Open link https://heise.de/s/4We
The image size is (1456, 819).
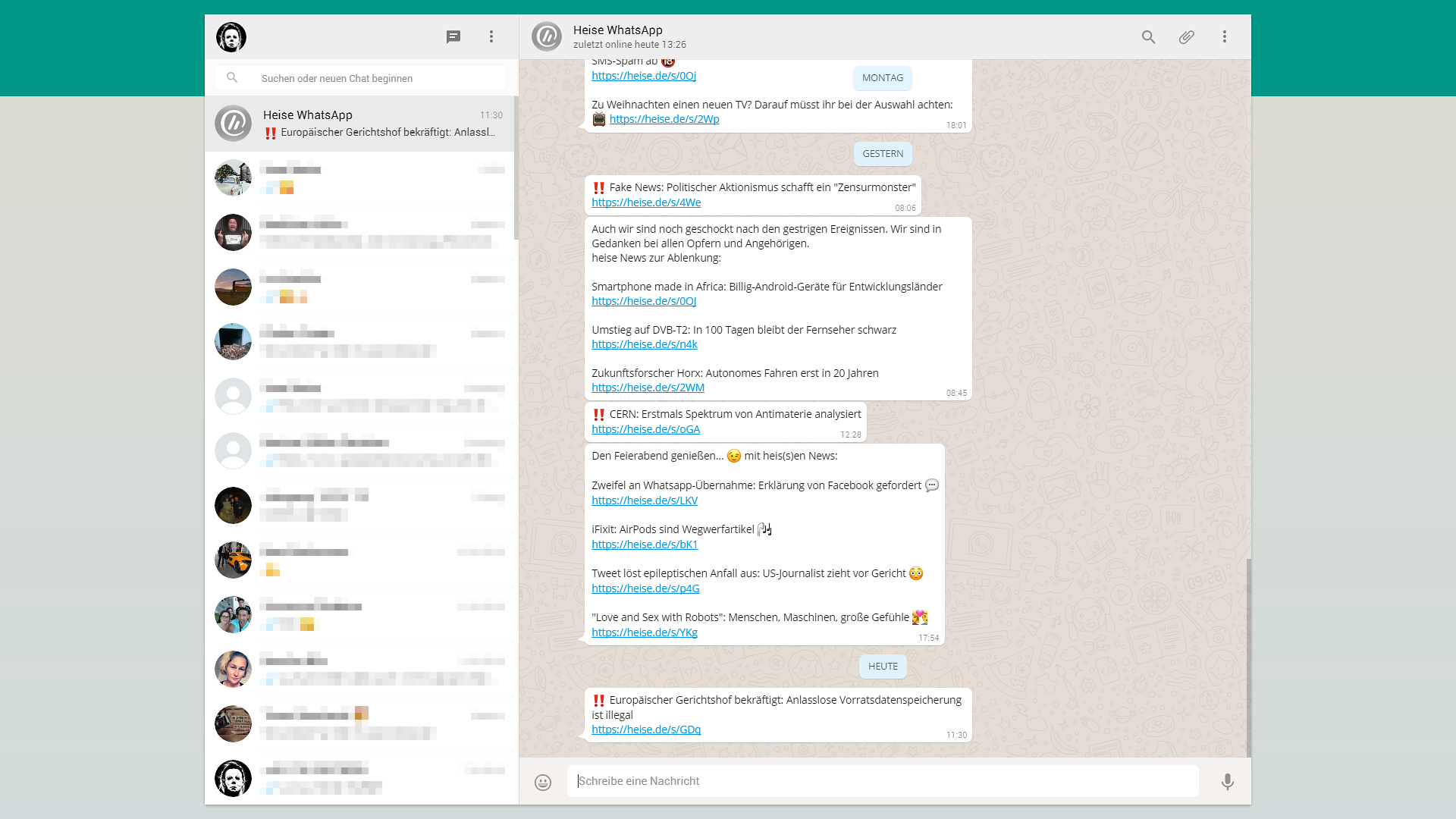tap(646, 202)
